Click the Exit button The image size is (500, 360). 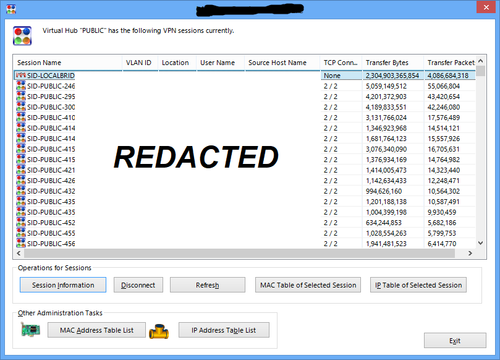(x=455, y=340)
